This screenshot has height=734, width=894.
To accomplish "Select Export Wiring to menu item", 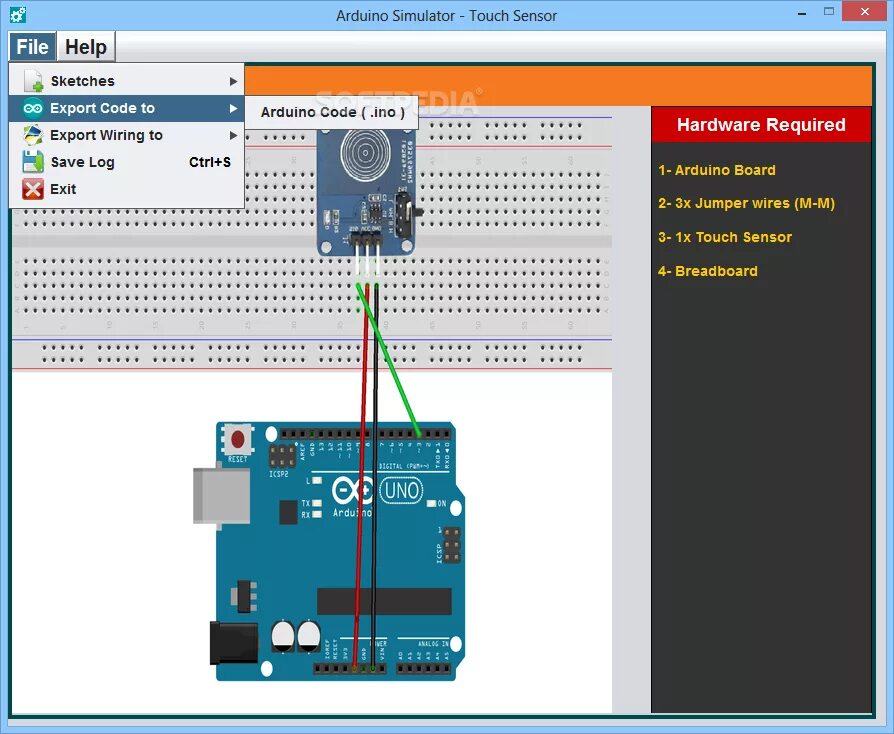I will coord(127,135).
